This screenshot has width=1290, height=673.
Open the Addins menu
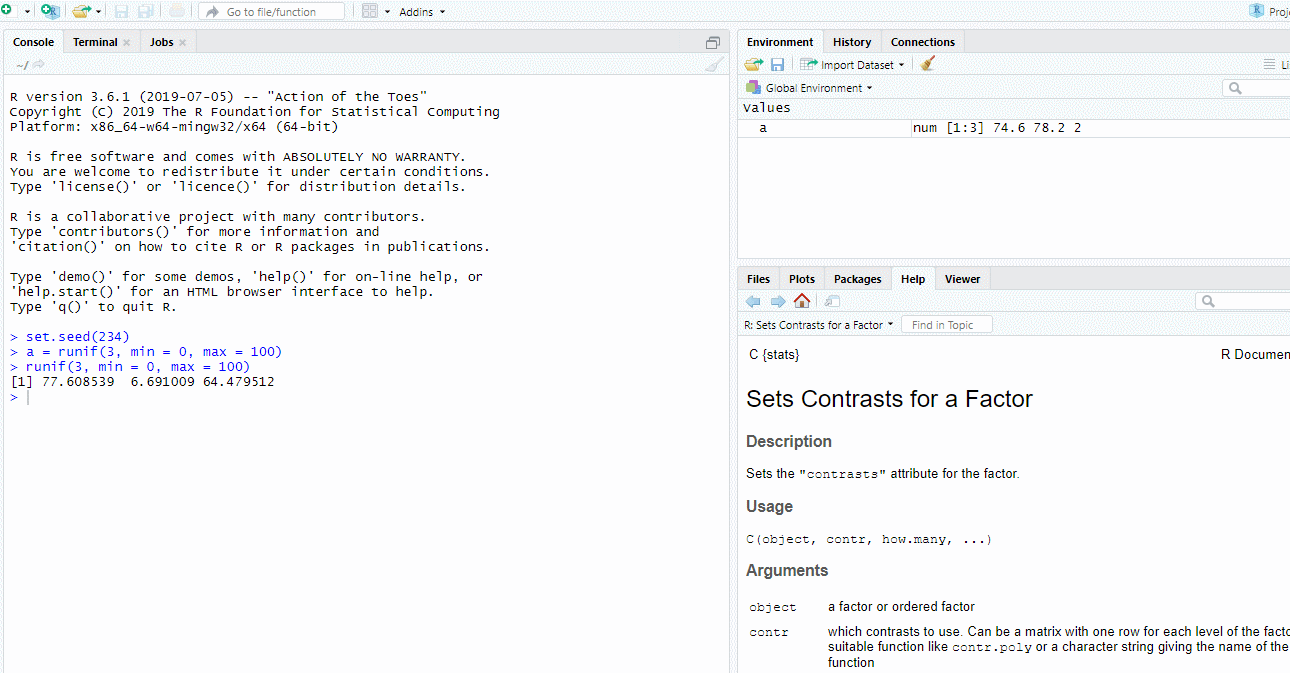pos(422,12)
